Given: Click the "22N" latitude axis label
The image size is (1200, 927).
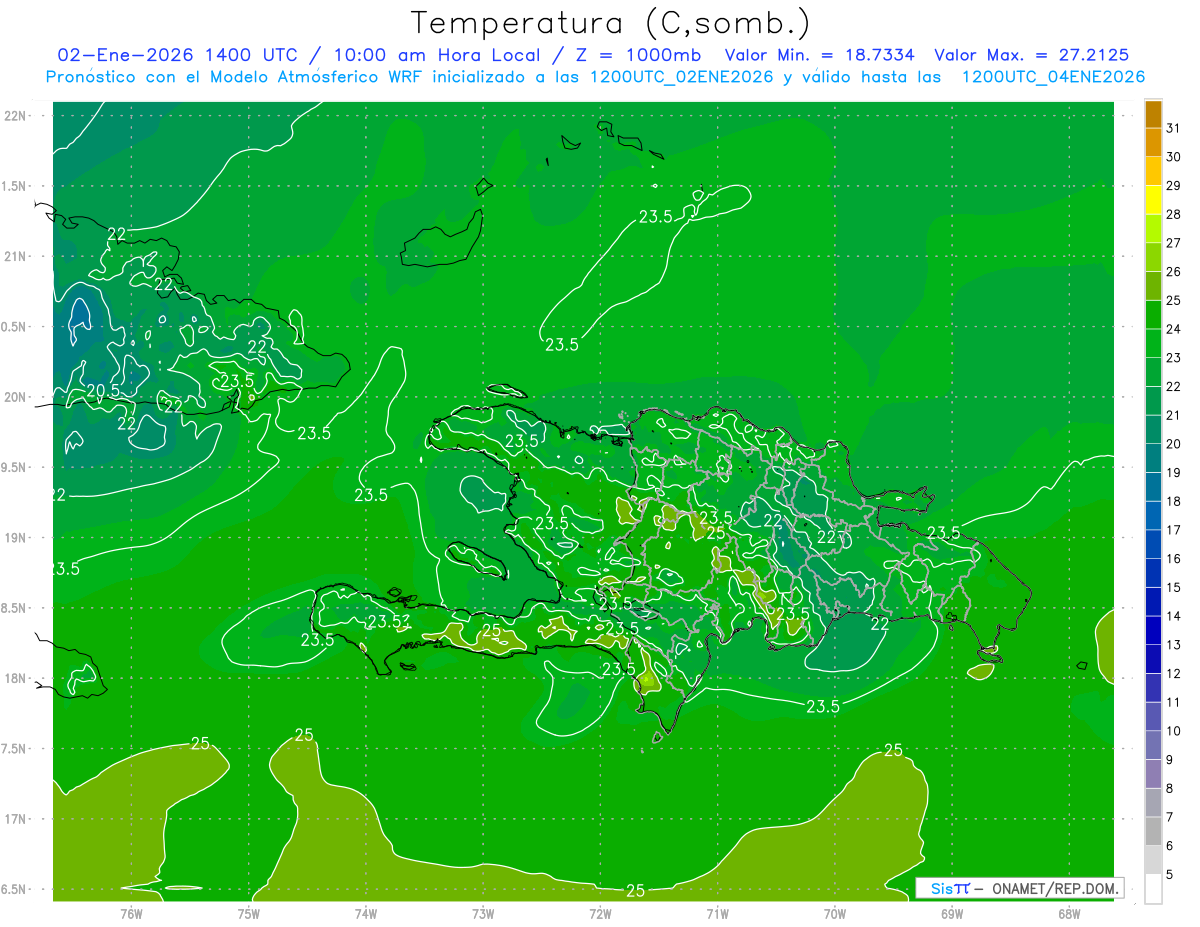Looking at the screenshot, I should tap(15, 115).
